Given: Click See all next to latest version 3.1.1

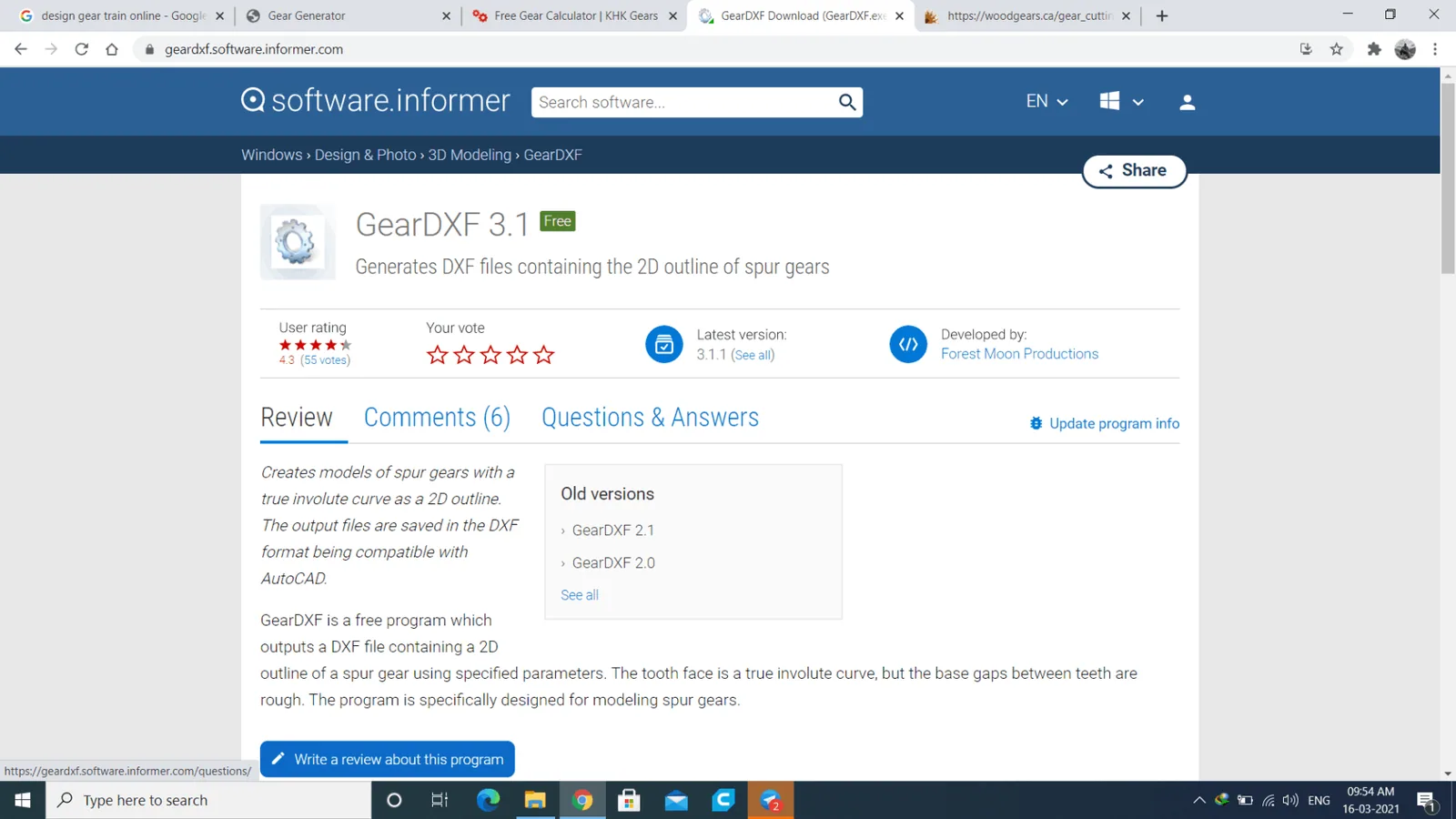Looking at the screenshot, I should (x=753, y=355).
